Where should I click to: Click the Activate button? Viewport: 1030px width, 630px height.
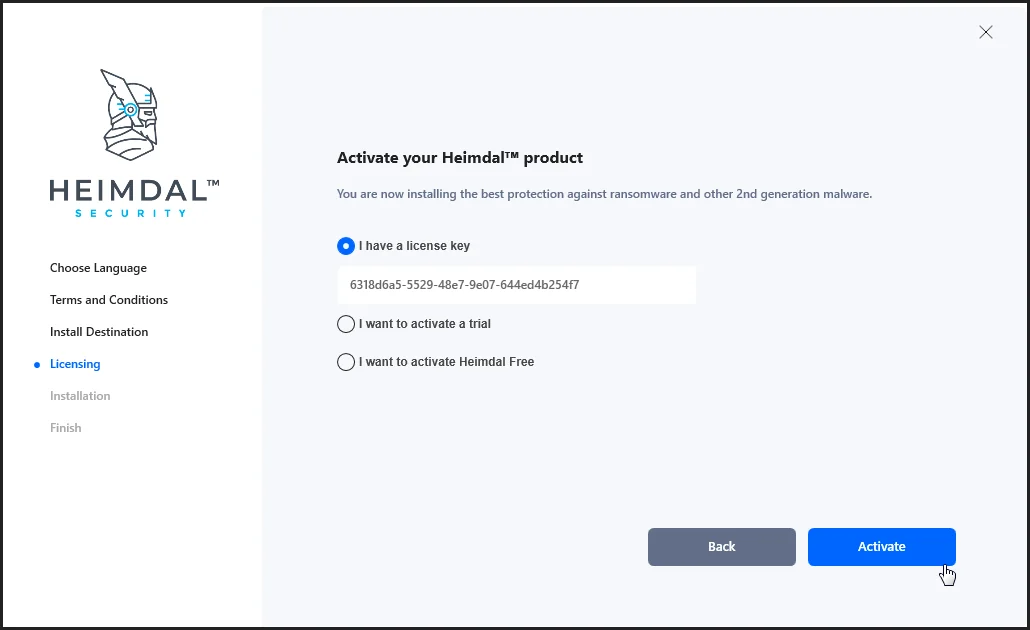pos(882,547)
